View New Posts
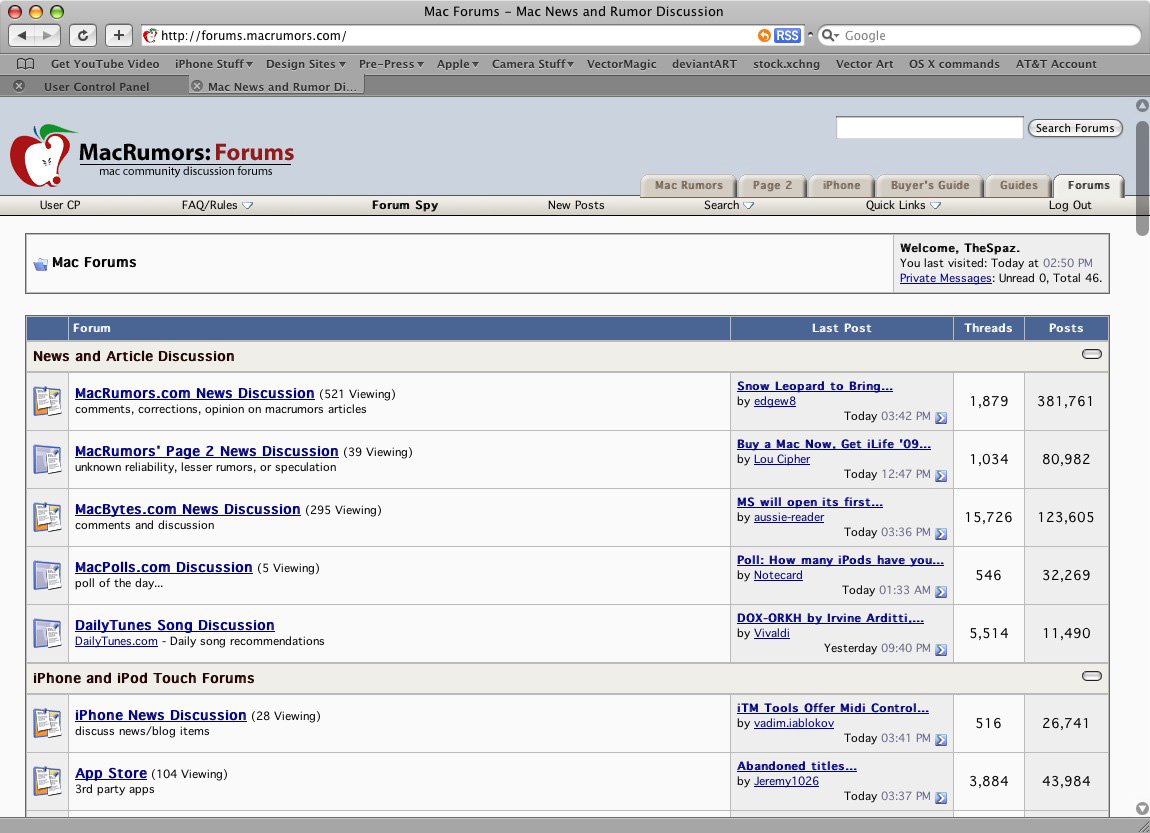This screenshot has height=833, width=1150. click(576, 205)
